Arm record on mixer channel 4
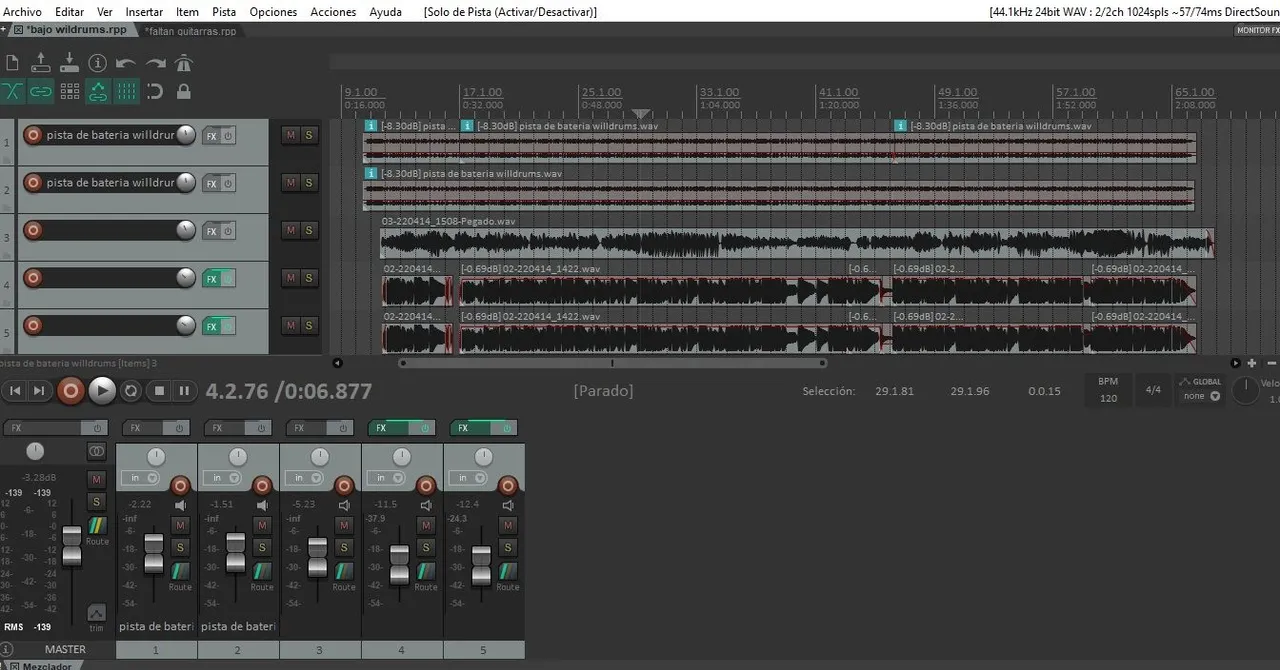Viewport: 1280px width, 670px height. point(426,486)
